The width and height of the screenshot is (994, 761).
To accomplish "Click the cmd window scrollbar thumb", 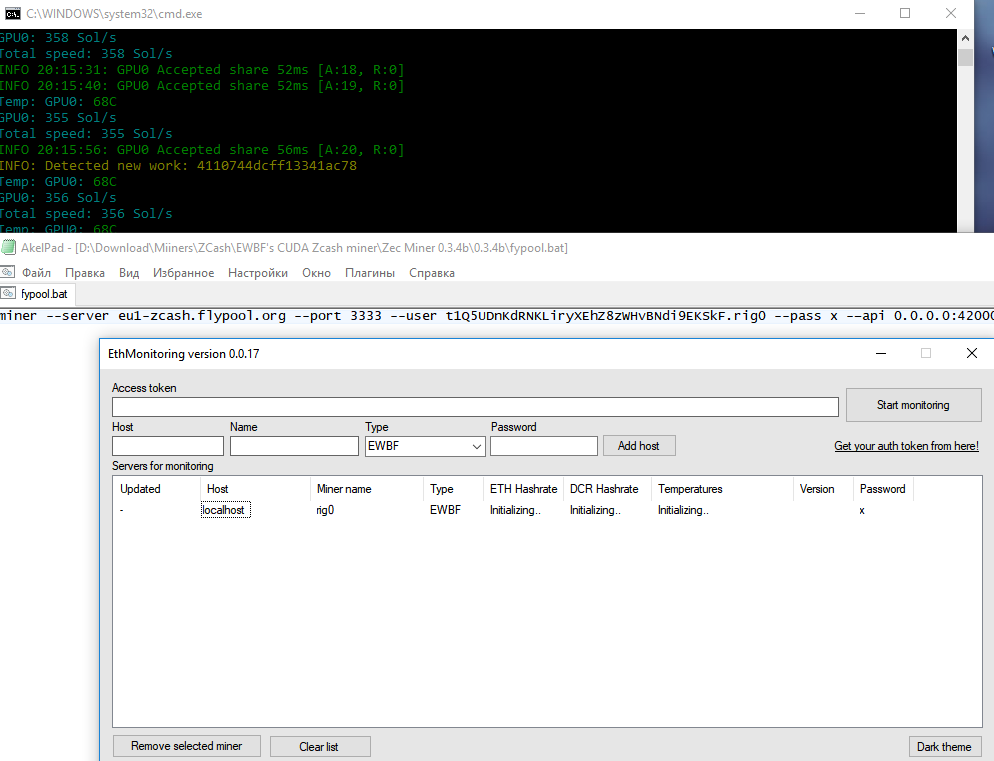I will [x=965, y=57].
